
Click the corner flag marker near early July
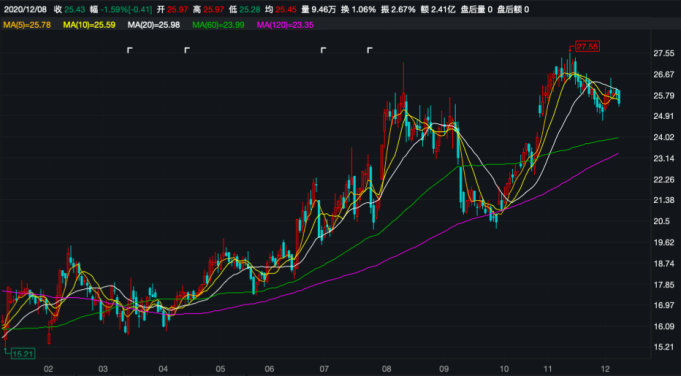pos(323,50)
